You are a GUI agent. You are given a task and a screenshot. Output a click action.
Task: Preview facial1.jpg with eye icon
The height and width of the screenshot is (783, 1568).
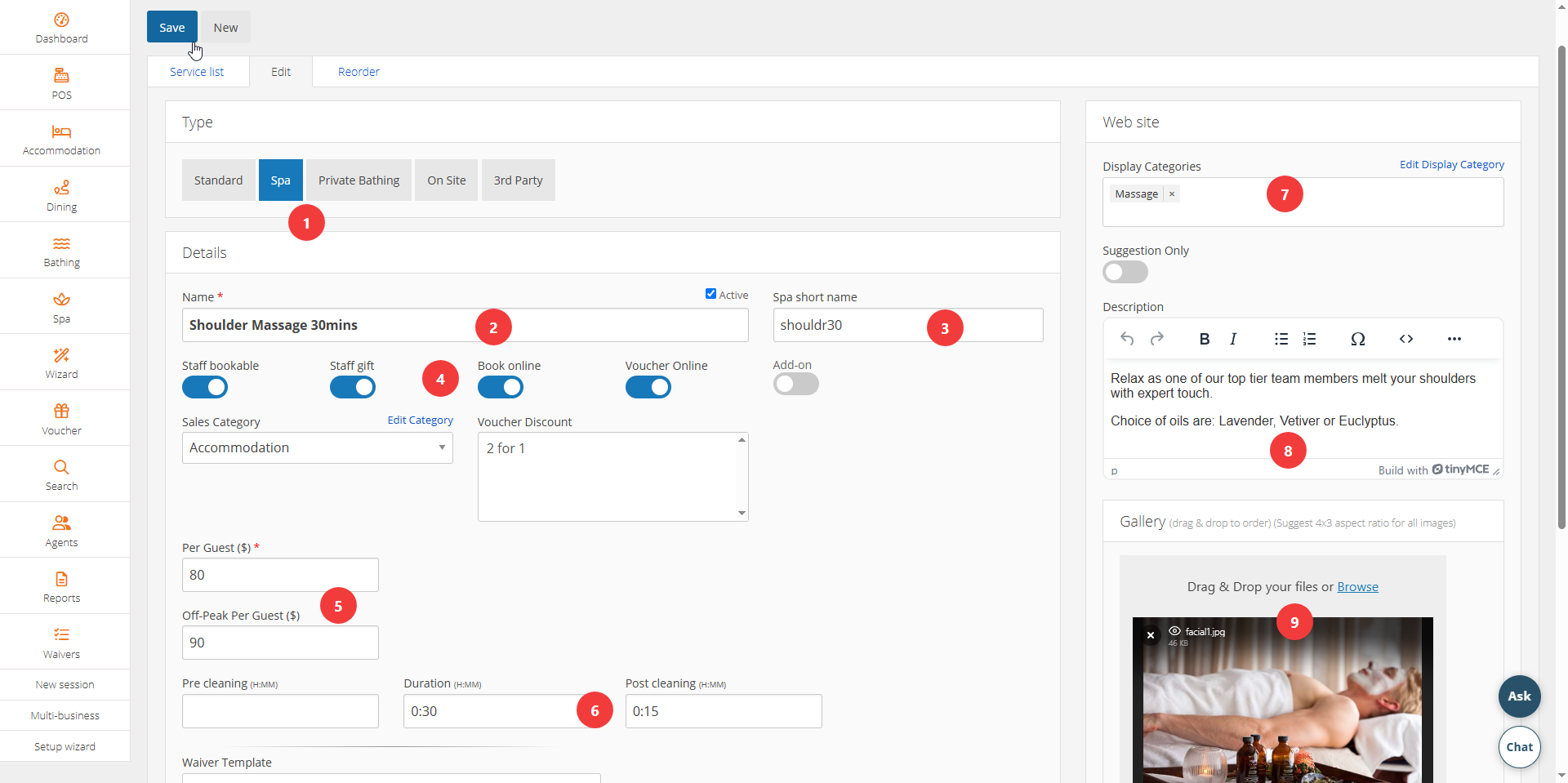(x=1175, y=631)
